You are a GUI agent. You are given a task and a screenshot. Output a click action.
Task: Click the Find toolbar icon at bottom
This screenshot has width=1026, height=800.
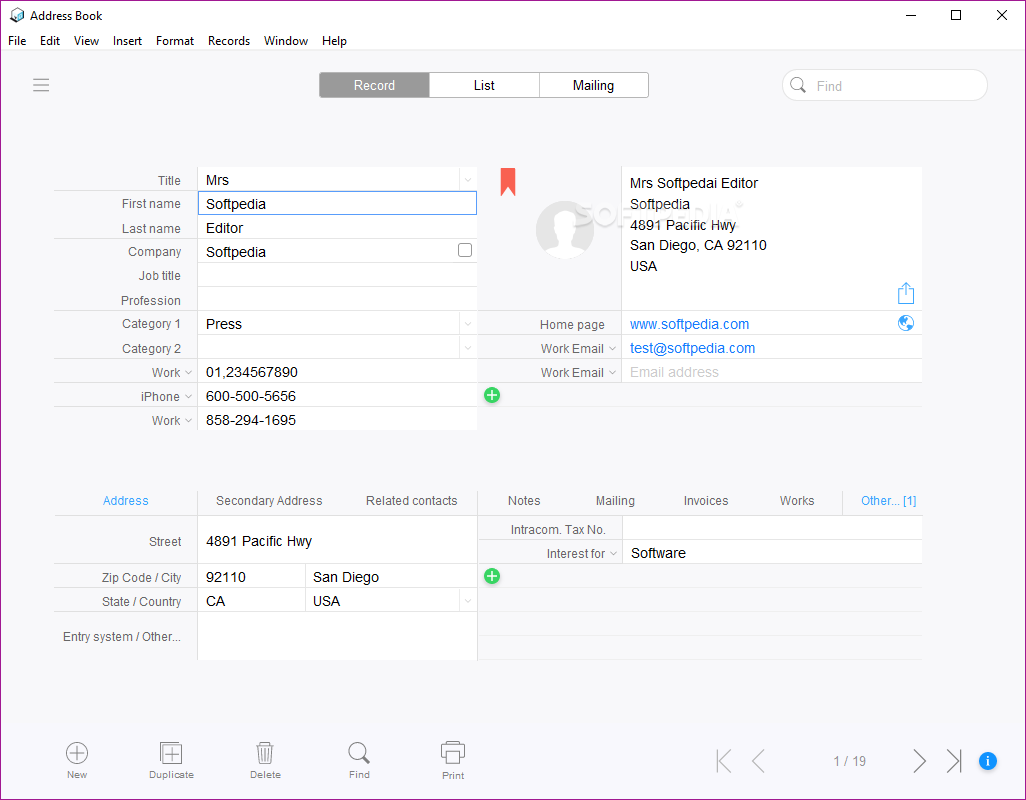[x=359, y=760]
